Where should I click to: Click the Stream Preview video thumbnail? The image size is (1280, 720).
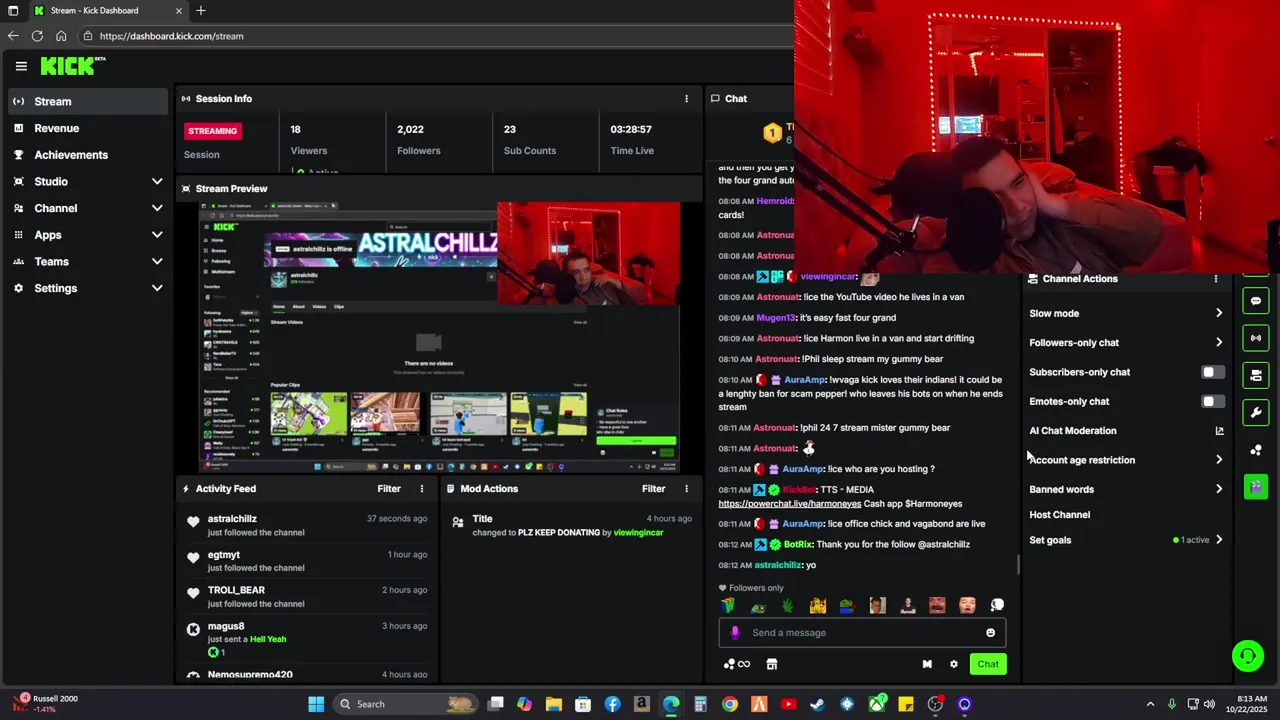click(439, 337)
